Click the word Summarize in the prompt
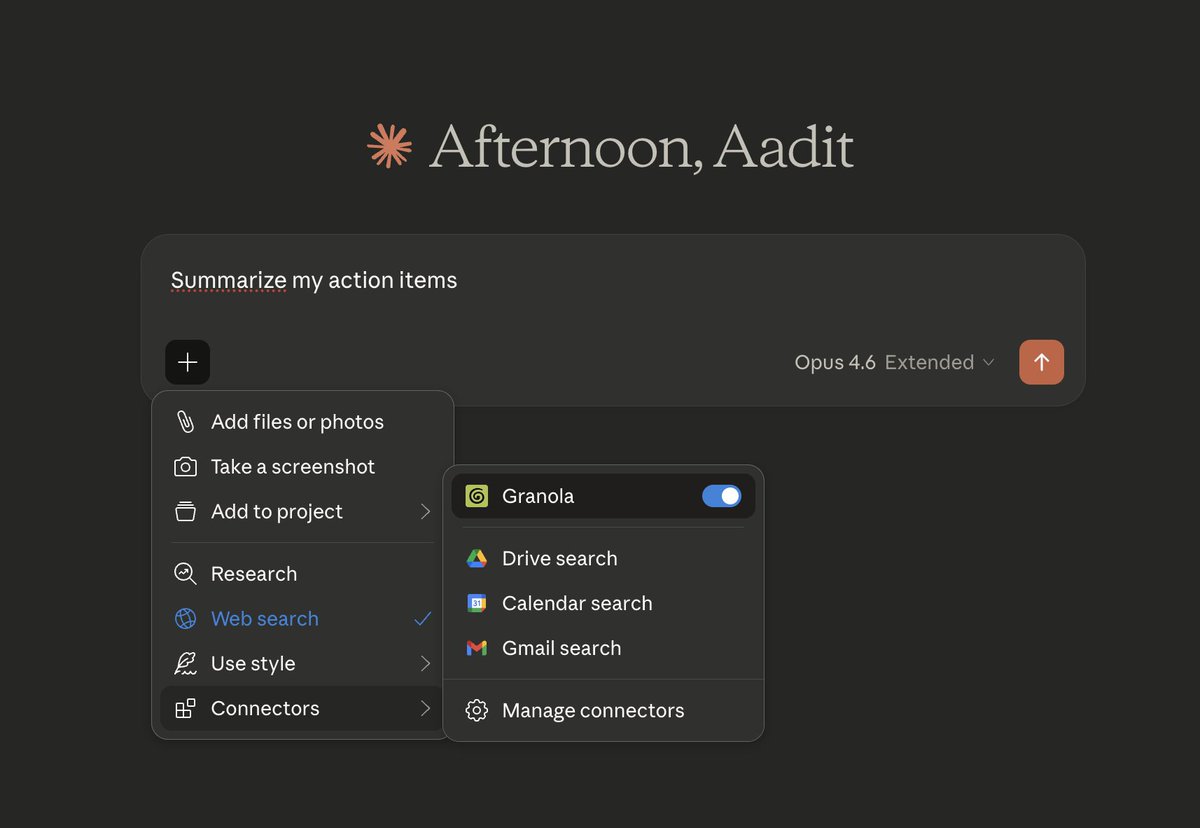Screen dimensions: 1200x828 (229, 280)
